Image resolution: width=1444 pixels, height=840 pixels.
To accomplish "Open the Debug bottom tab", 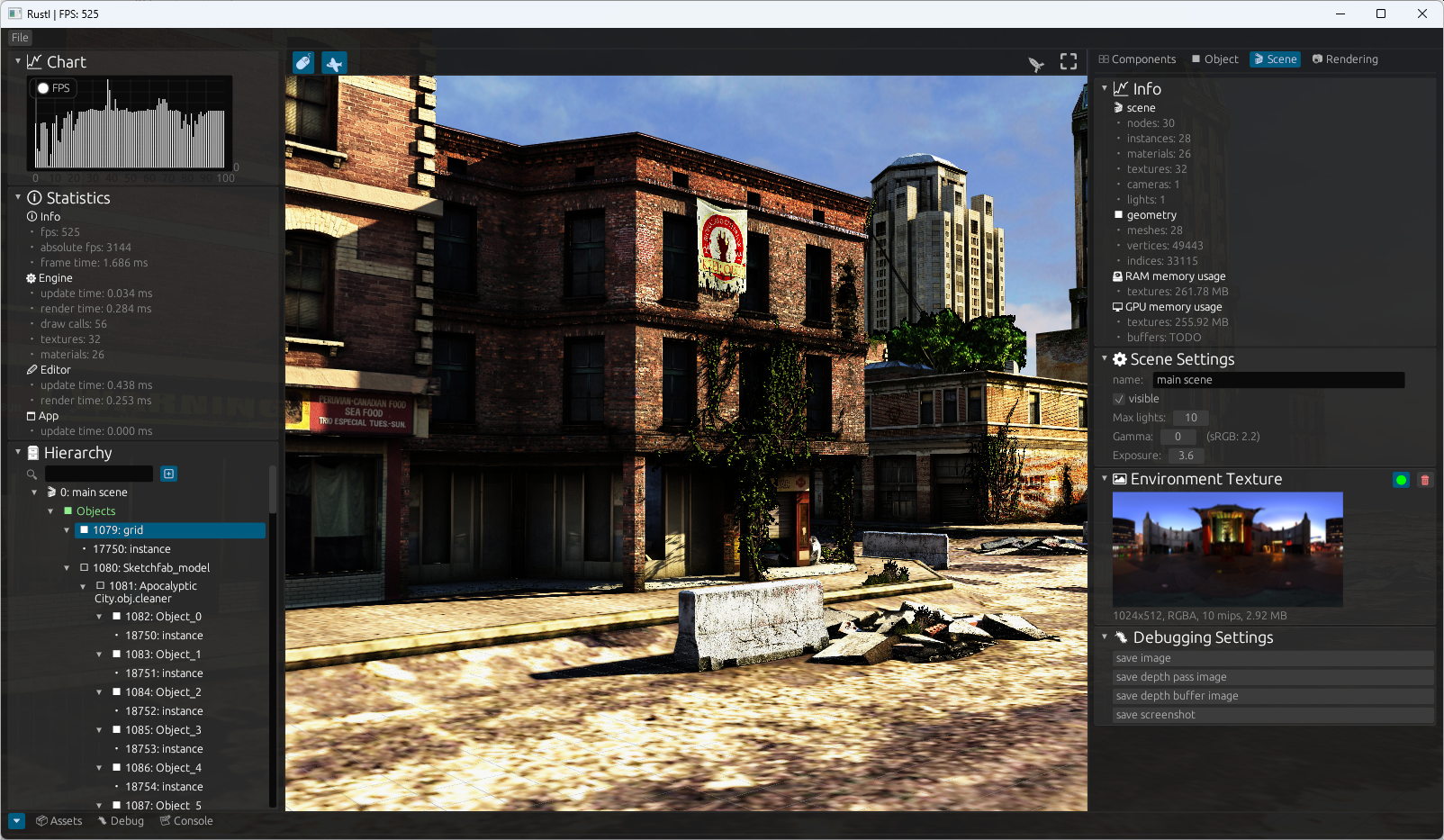I will pyautogui.click(x=121, y=821).
